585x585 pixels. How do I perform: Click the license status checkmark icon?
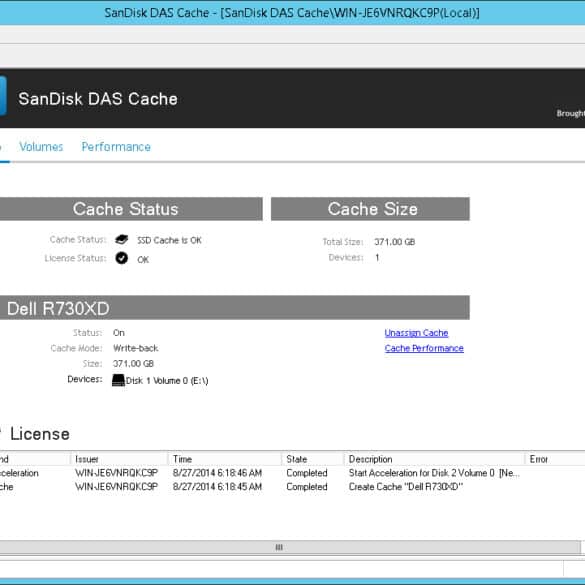(x=122, y=258)
